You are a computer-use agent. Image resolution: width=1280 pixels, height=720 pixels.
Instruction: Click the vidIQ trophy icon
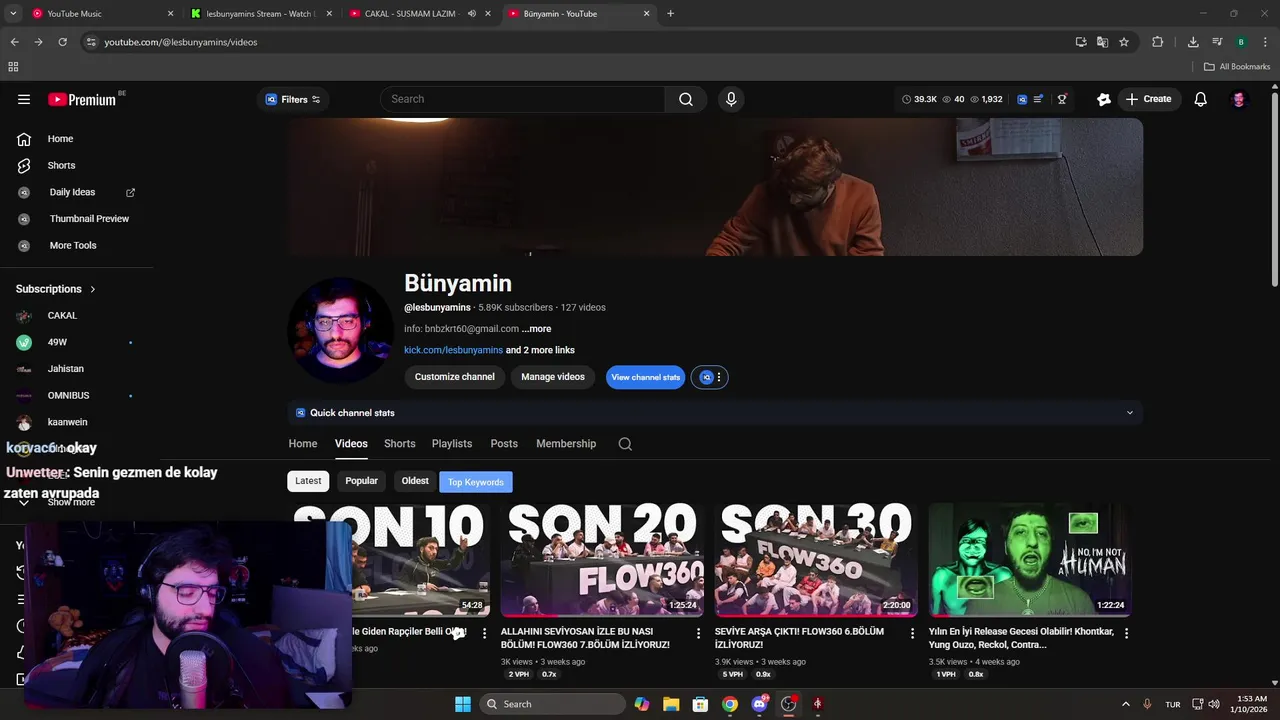pyautogui.click(x=1062, y=99)
